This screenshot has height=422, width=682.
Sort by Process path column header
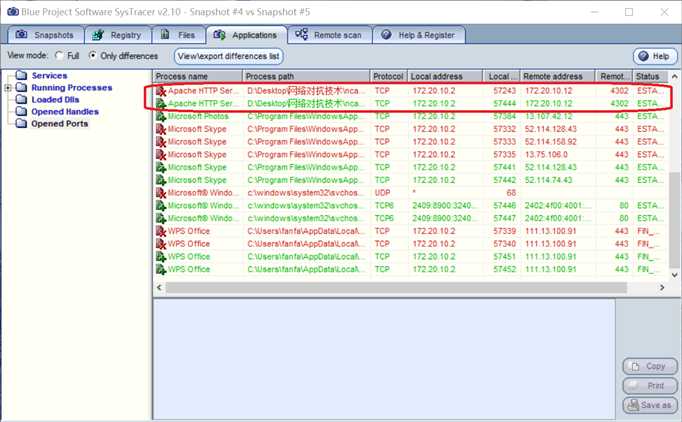click(x=306, y=77)
